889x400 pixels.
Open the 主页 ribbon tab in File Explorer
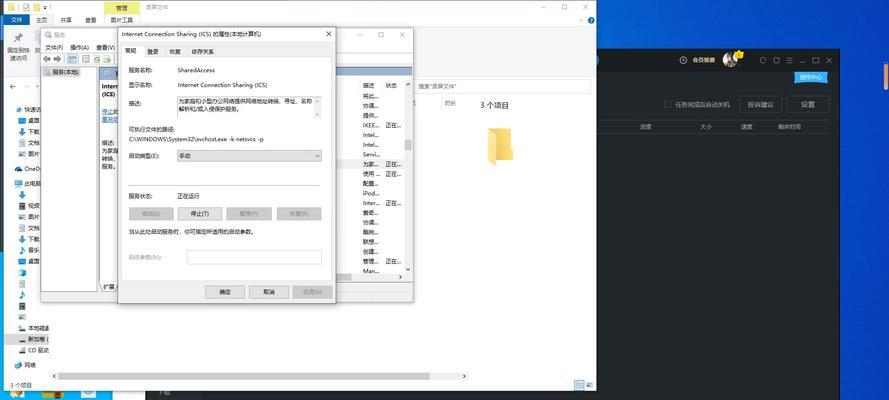tap(42, 20)
